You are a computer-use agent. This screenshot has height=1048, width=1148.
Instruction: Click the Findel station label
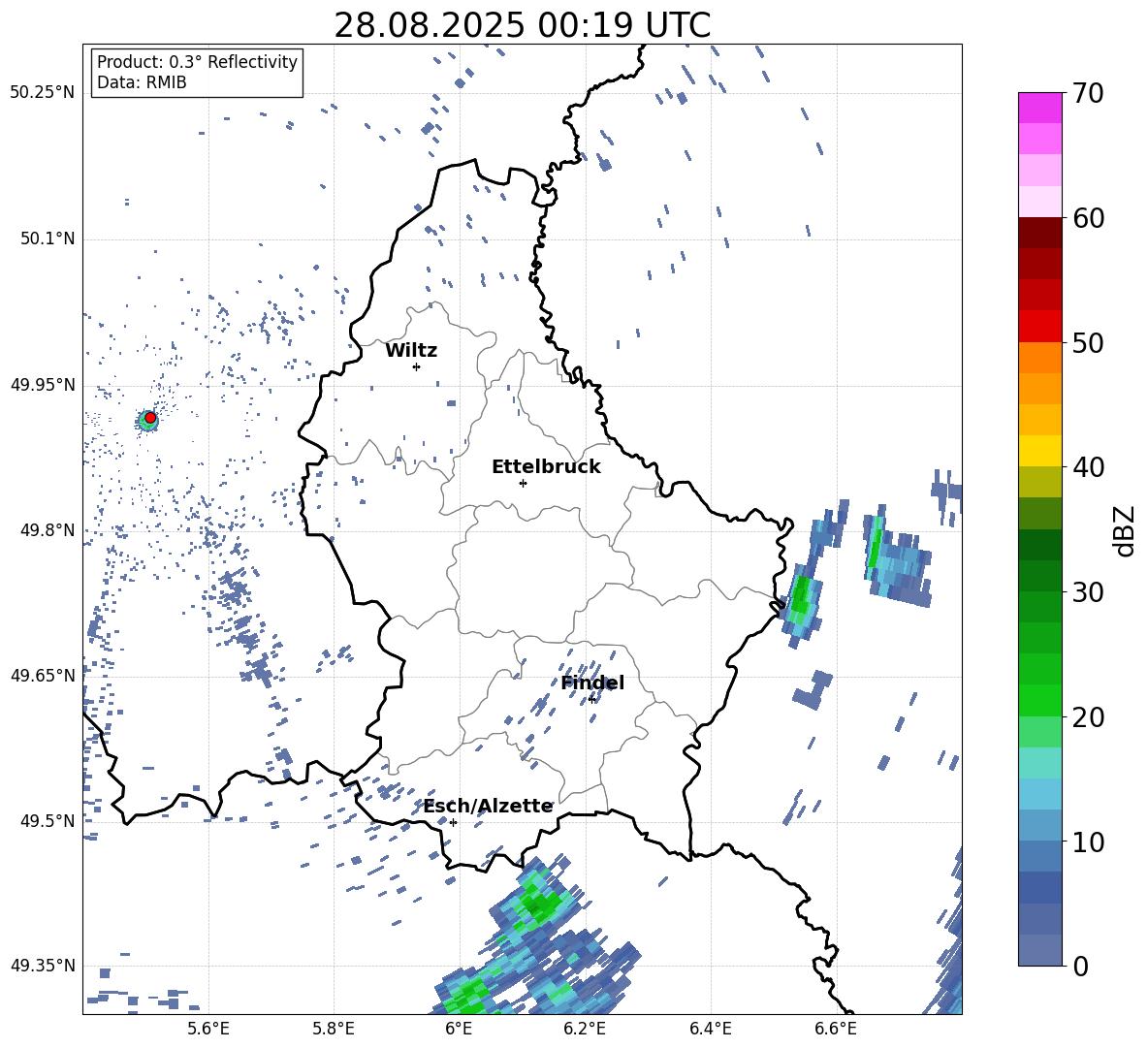(592, 683)
